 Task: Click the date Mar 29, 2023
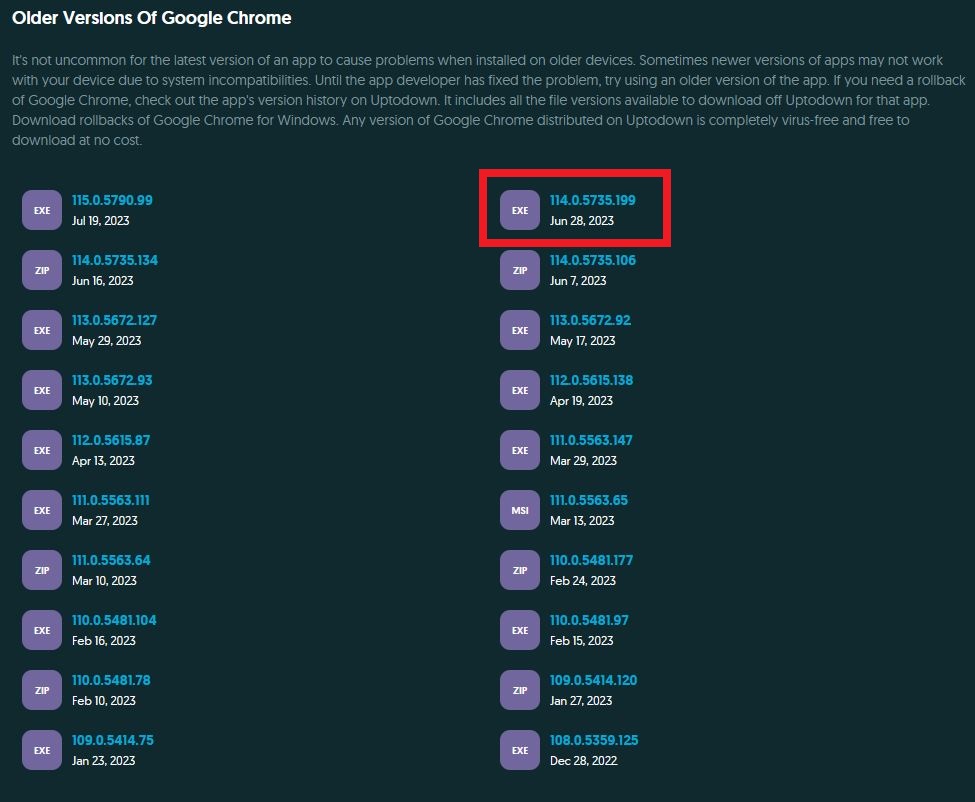point(583,461)
